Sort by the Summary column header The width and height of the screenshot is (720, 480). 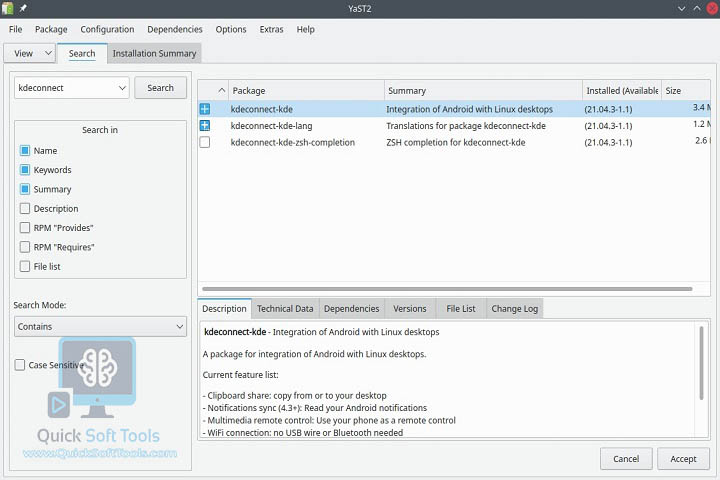click(483, 90)
